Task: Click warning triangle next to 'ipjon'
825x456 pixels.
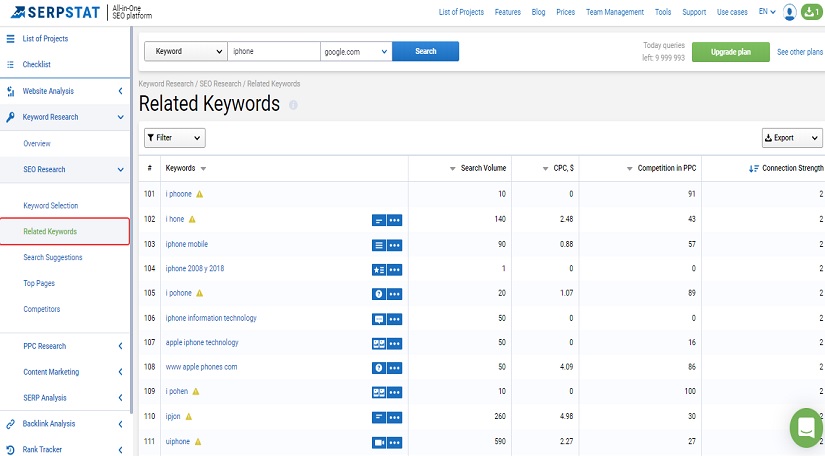Action: click(188, 417)
